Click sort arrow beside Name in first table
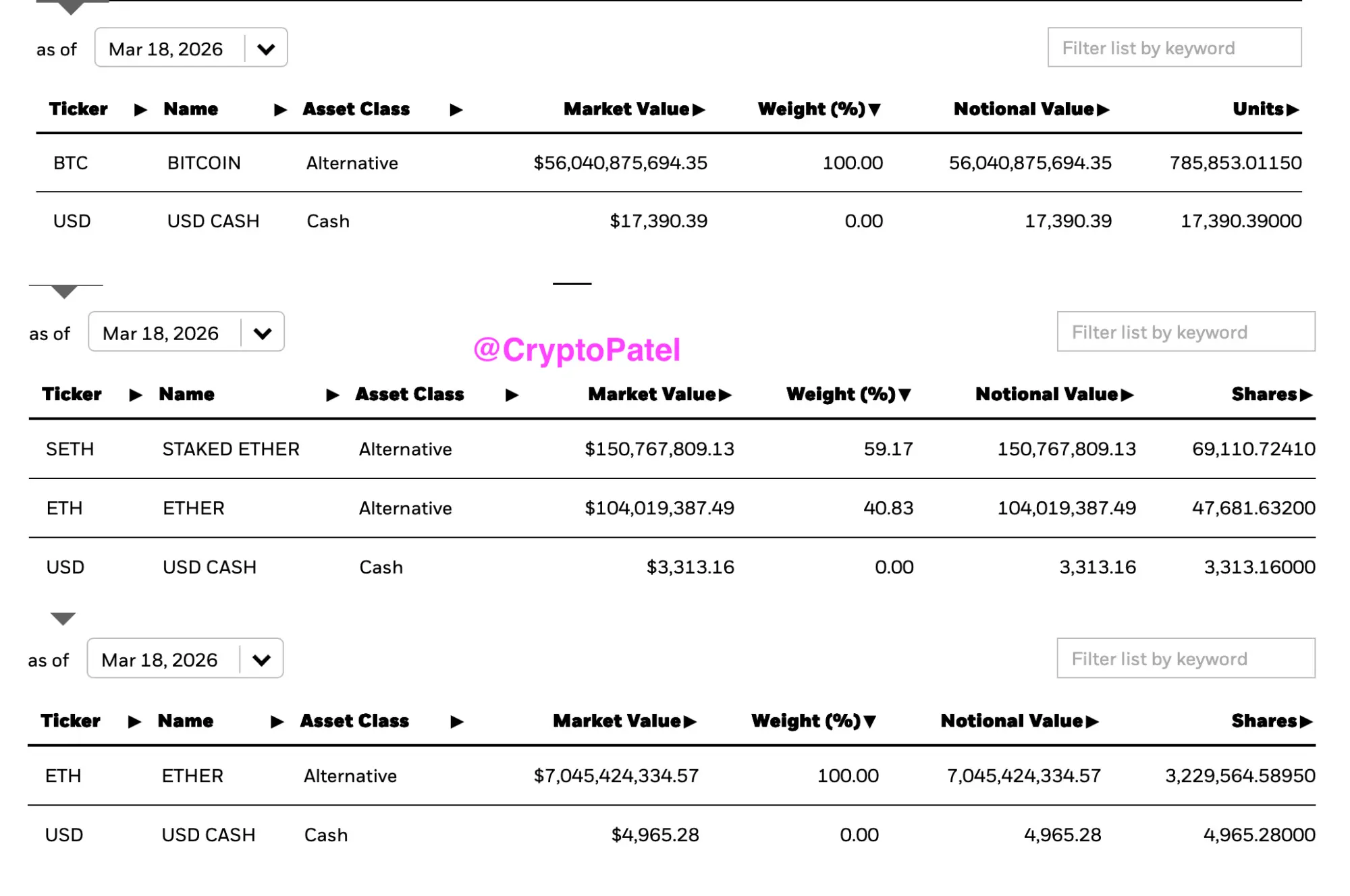The image size is (1350, 896). click(x=280, y=110)
